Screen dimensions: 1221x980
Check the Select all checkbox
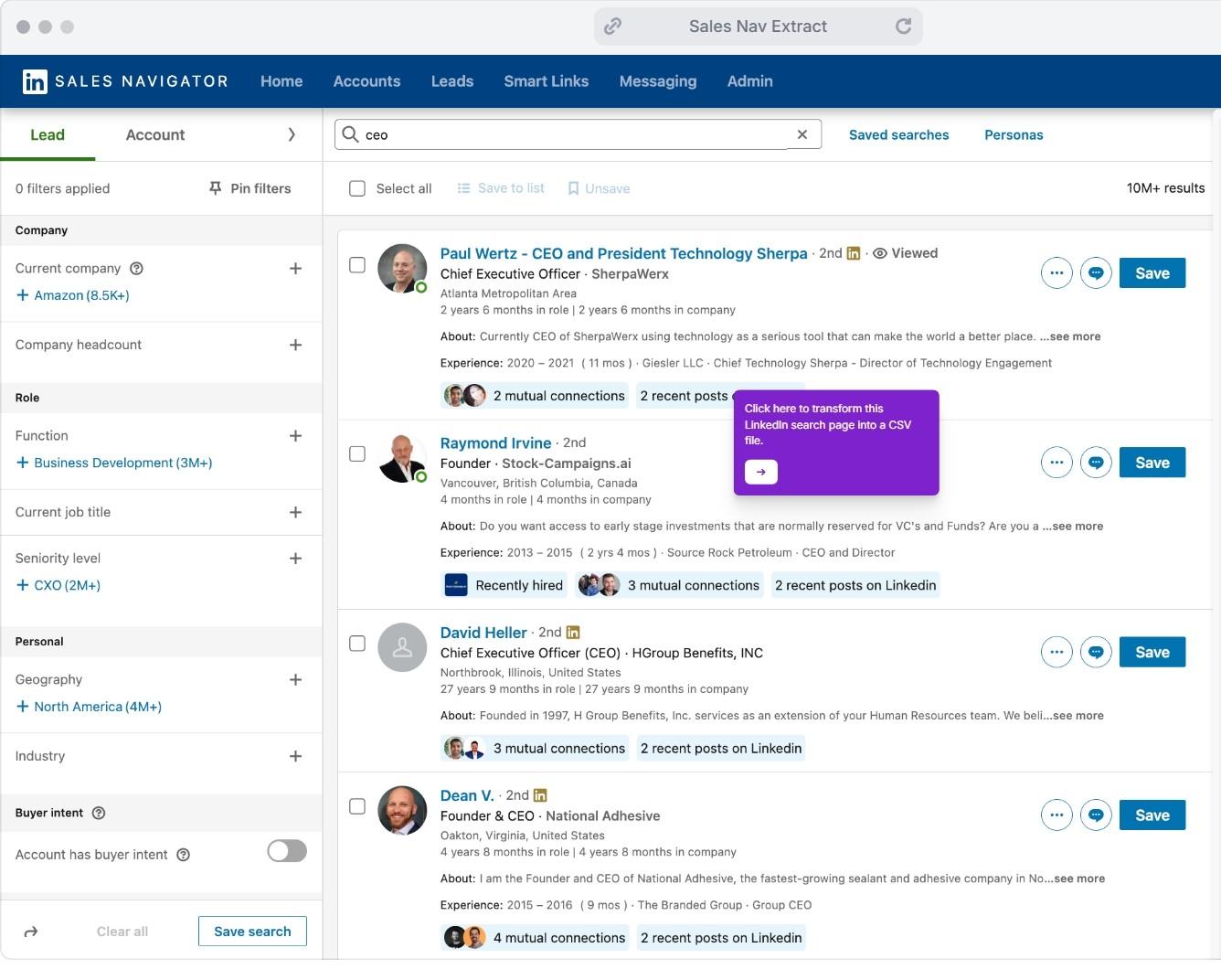click(357, 188)
